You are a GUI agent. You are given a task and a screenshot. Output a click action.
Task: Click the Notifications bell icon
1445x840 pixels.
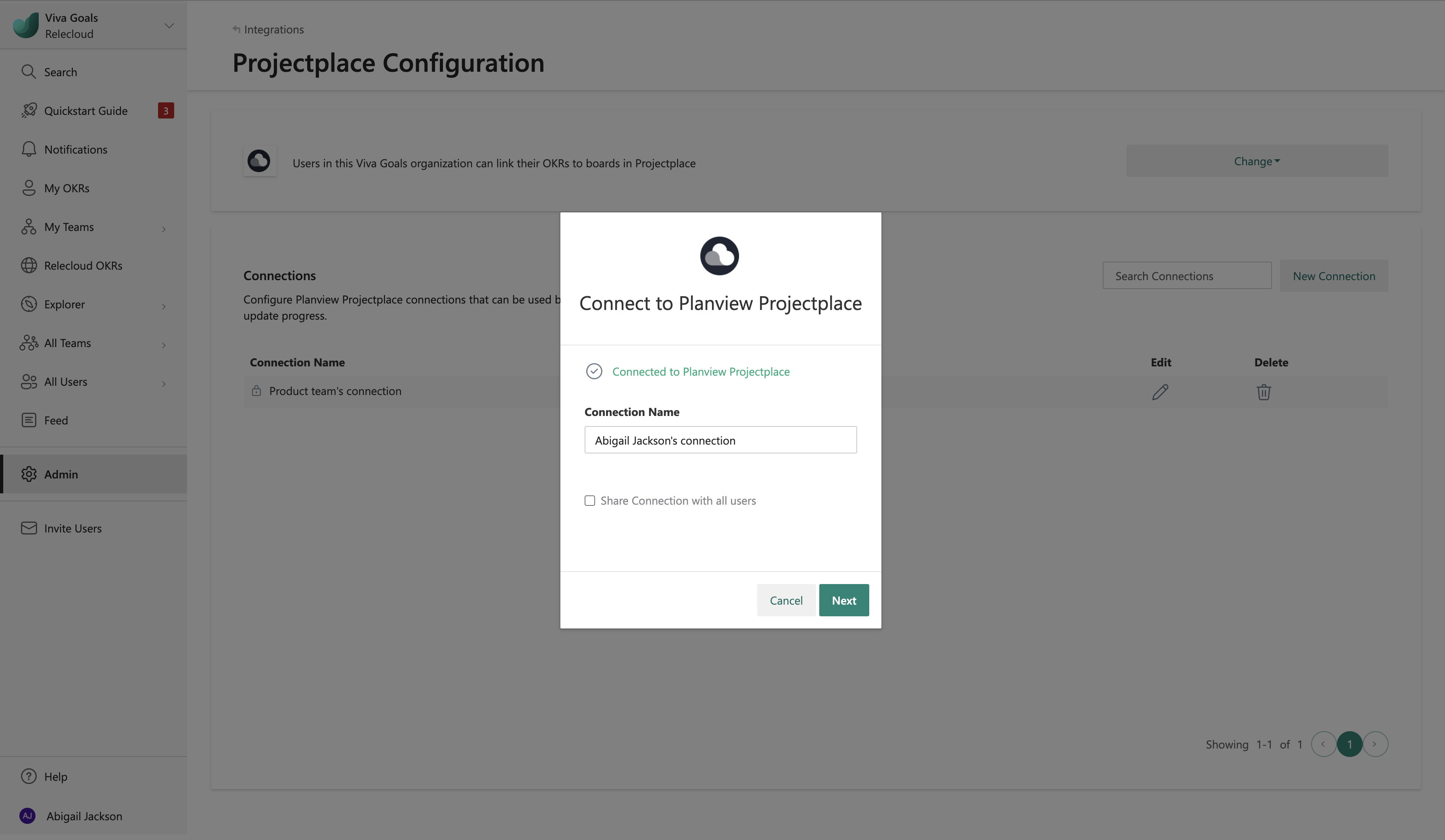pos(29,149)
